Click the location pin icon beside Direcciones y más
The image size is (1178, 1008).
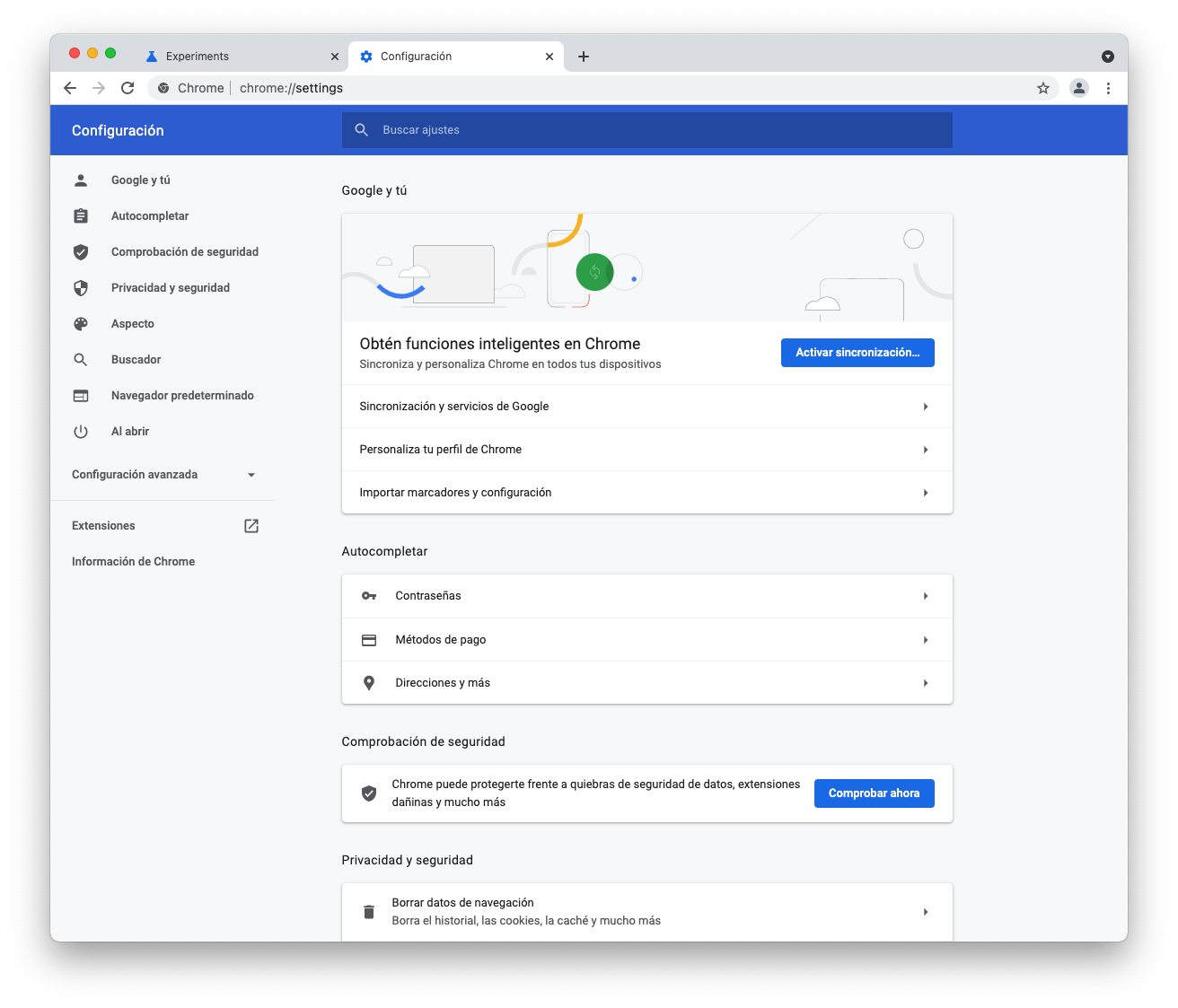pyautogui.click(x=369, y=683)
